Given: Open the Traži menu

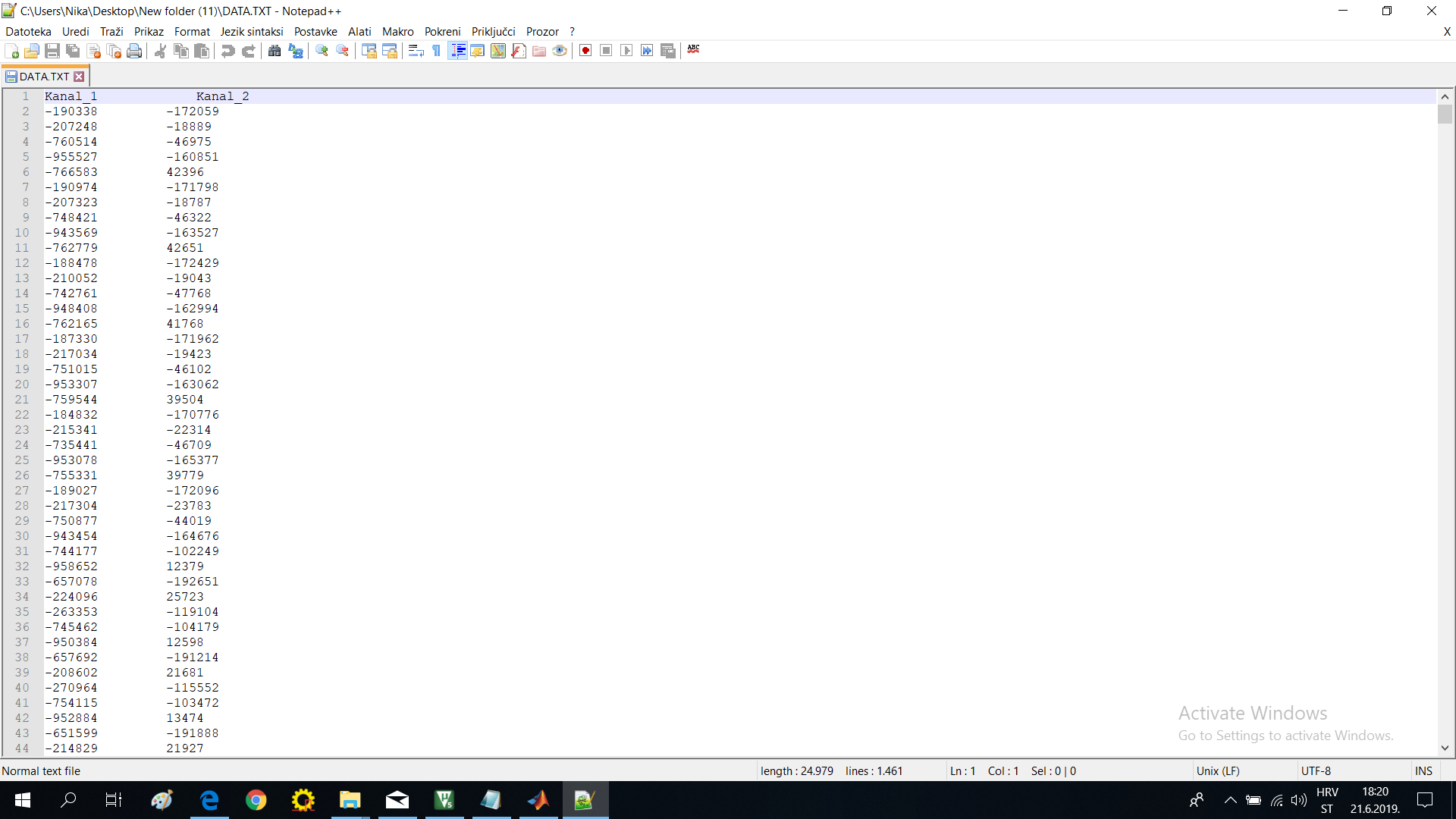Looking at the screenshot, I should pos(111,32).
